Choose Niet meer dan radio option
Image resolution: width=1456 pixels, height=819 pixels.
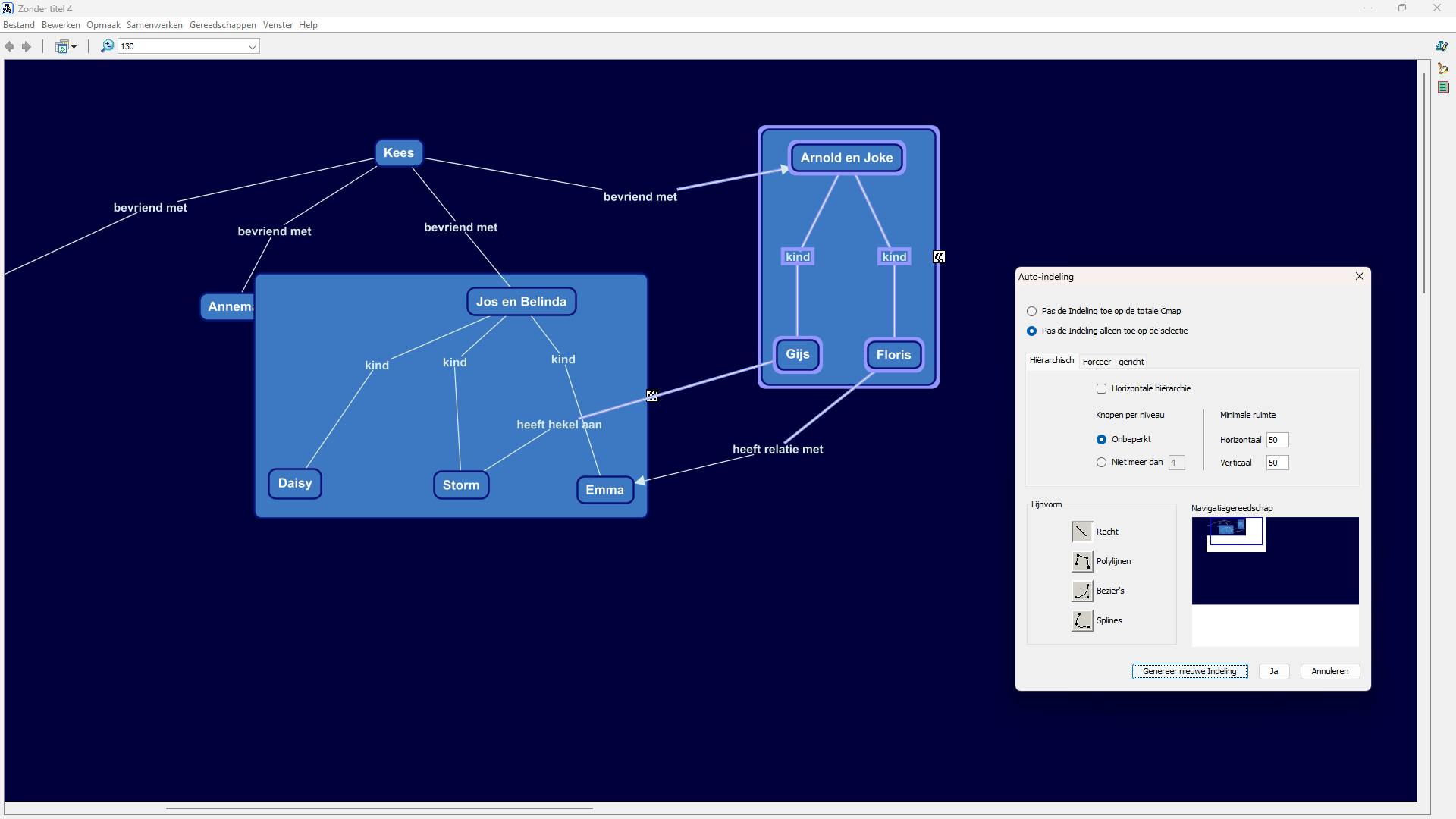coord(1101,462)
